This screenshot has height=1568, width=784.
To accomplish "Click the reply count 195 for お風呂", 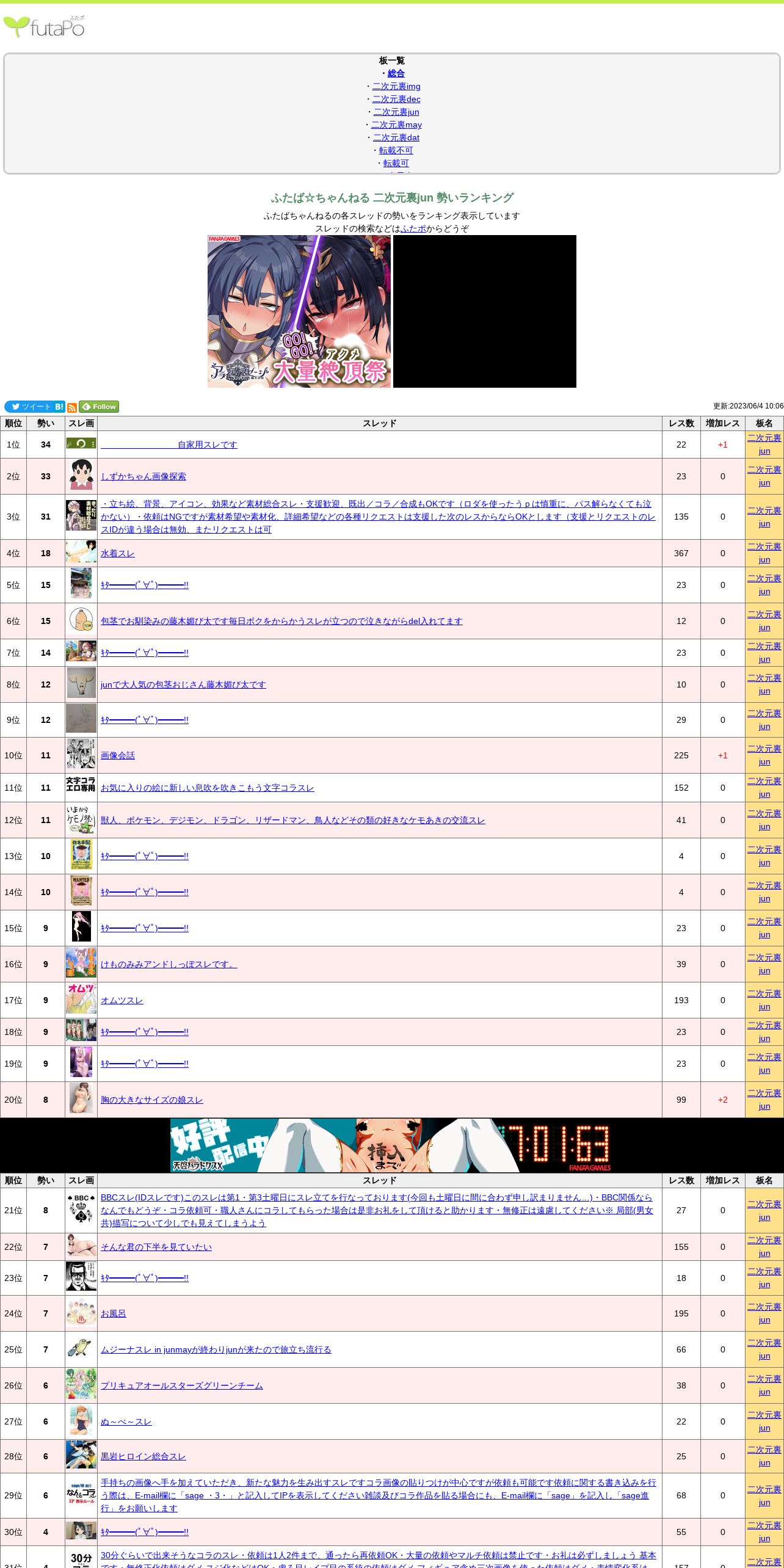I will 681,1313.
